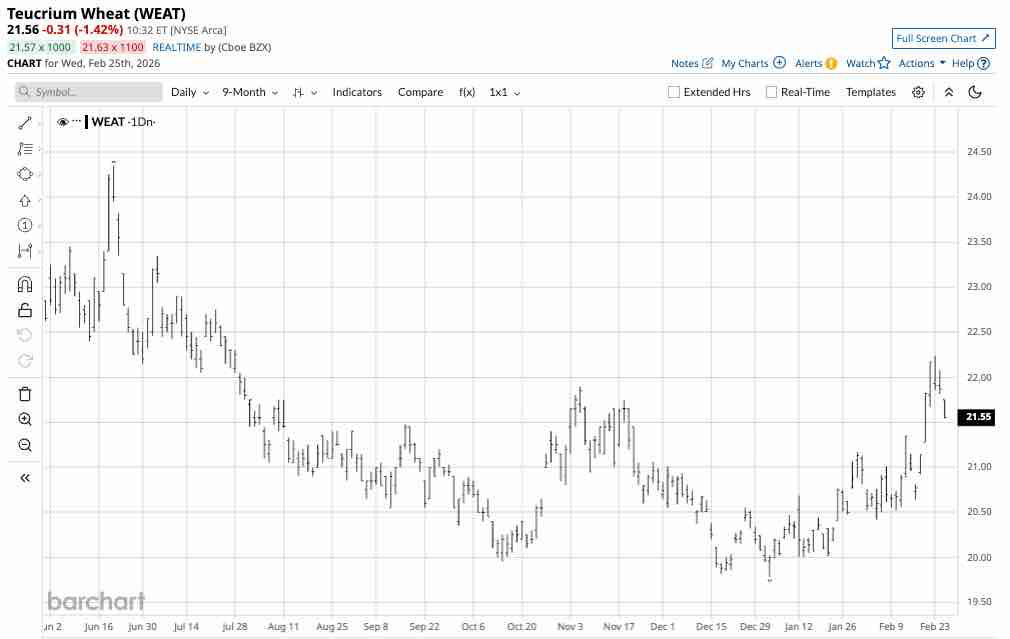Open the Indicators menu
Image resolution: width=1010 pixels, height=639 pixels.
coord(357,92)
